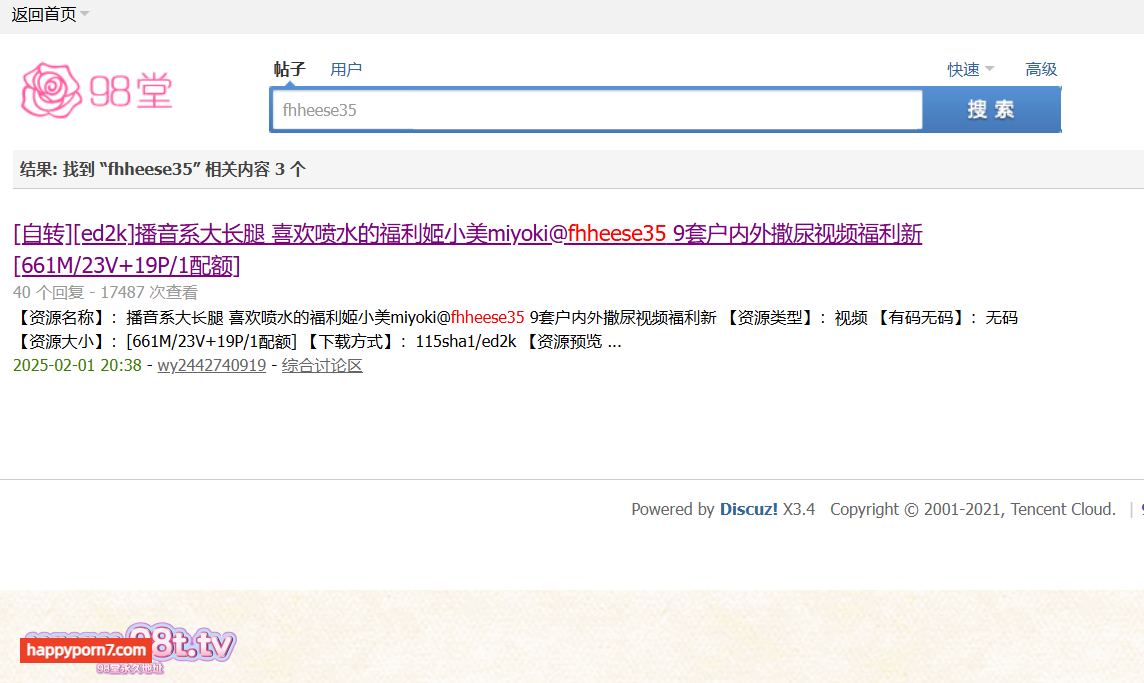Screen dimensions: 1144x683
Task: Click the small arrow beside 快速
Action: (x=989, y=69)
